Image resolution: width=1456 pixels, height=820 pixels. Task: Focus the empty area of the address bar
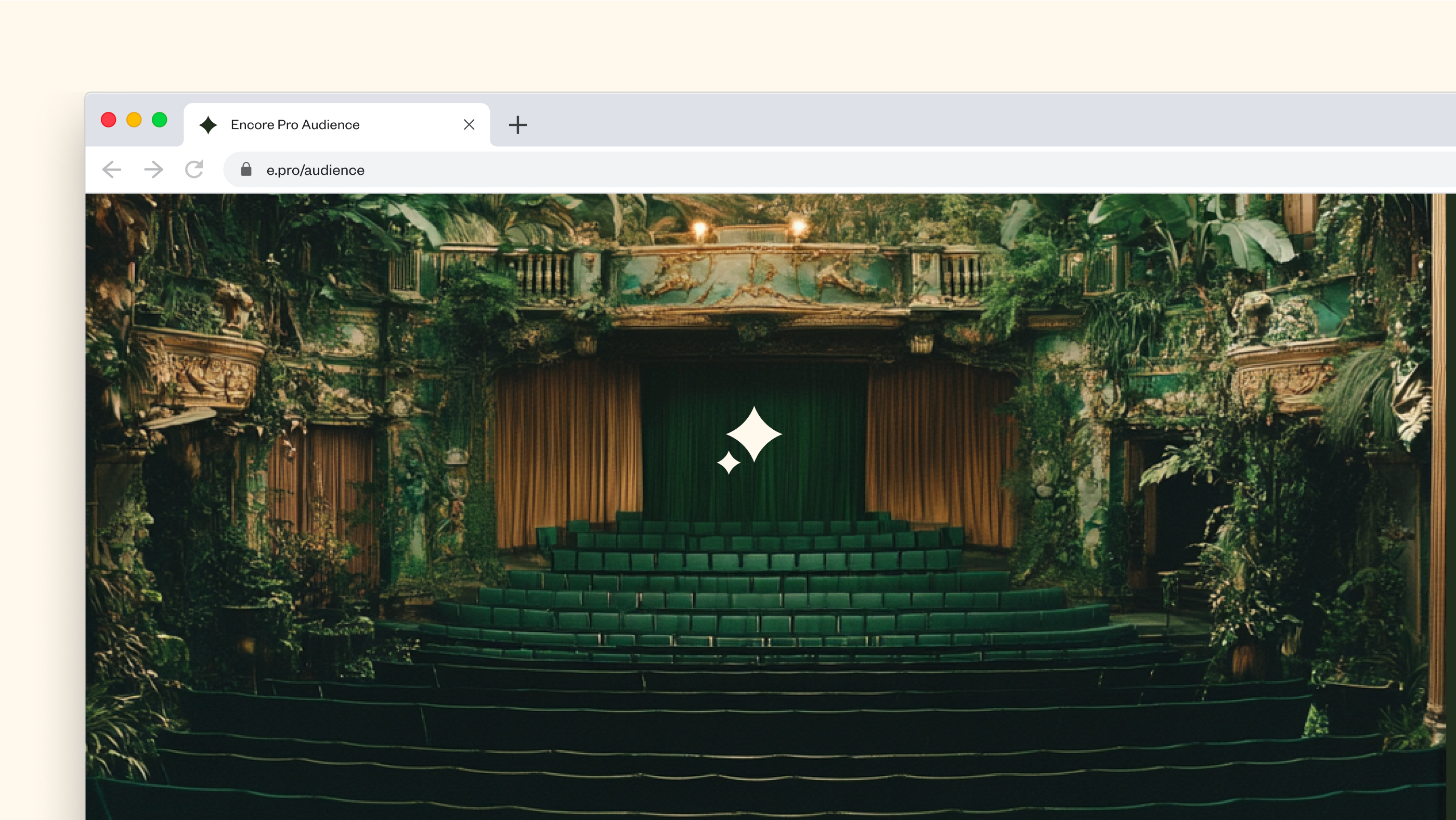click(848, 170)
